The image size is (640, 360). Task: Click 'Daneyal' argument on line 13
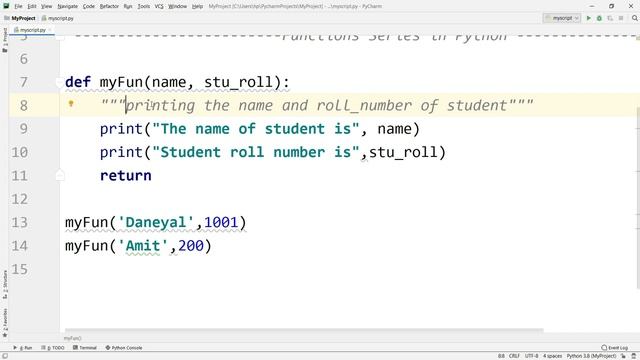click(156, 222)
